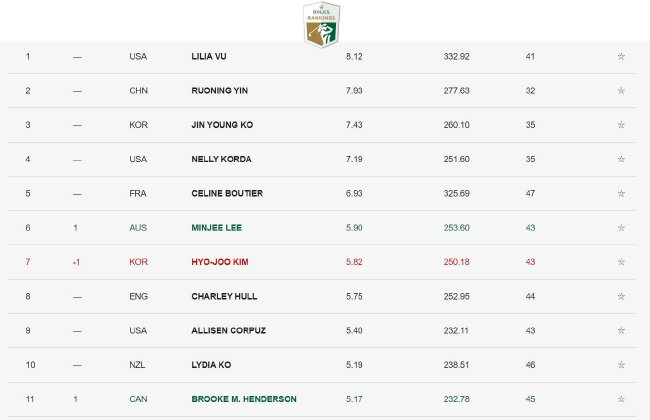
Task: Toggle favorite star for Ruoning Yin
Action: coord(621,91)
